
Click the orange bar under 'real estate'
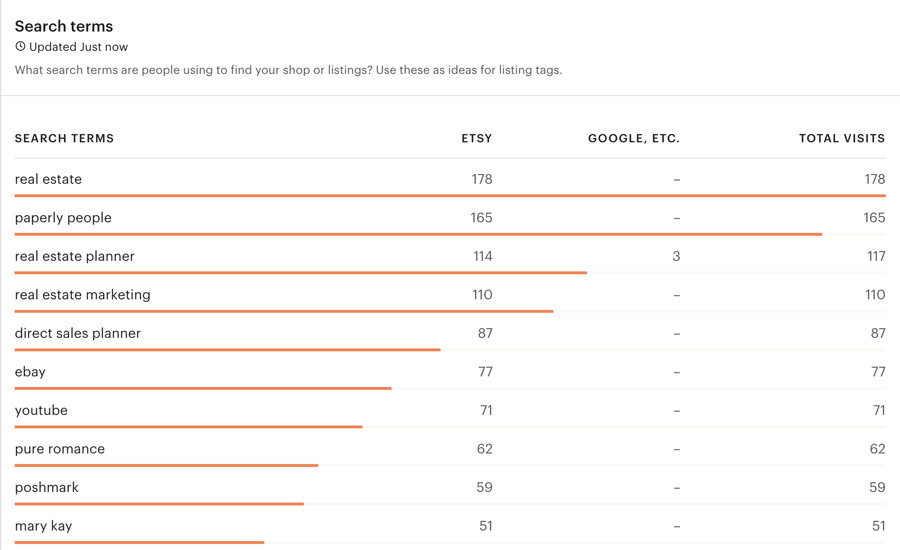click(x=450, y=196)
